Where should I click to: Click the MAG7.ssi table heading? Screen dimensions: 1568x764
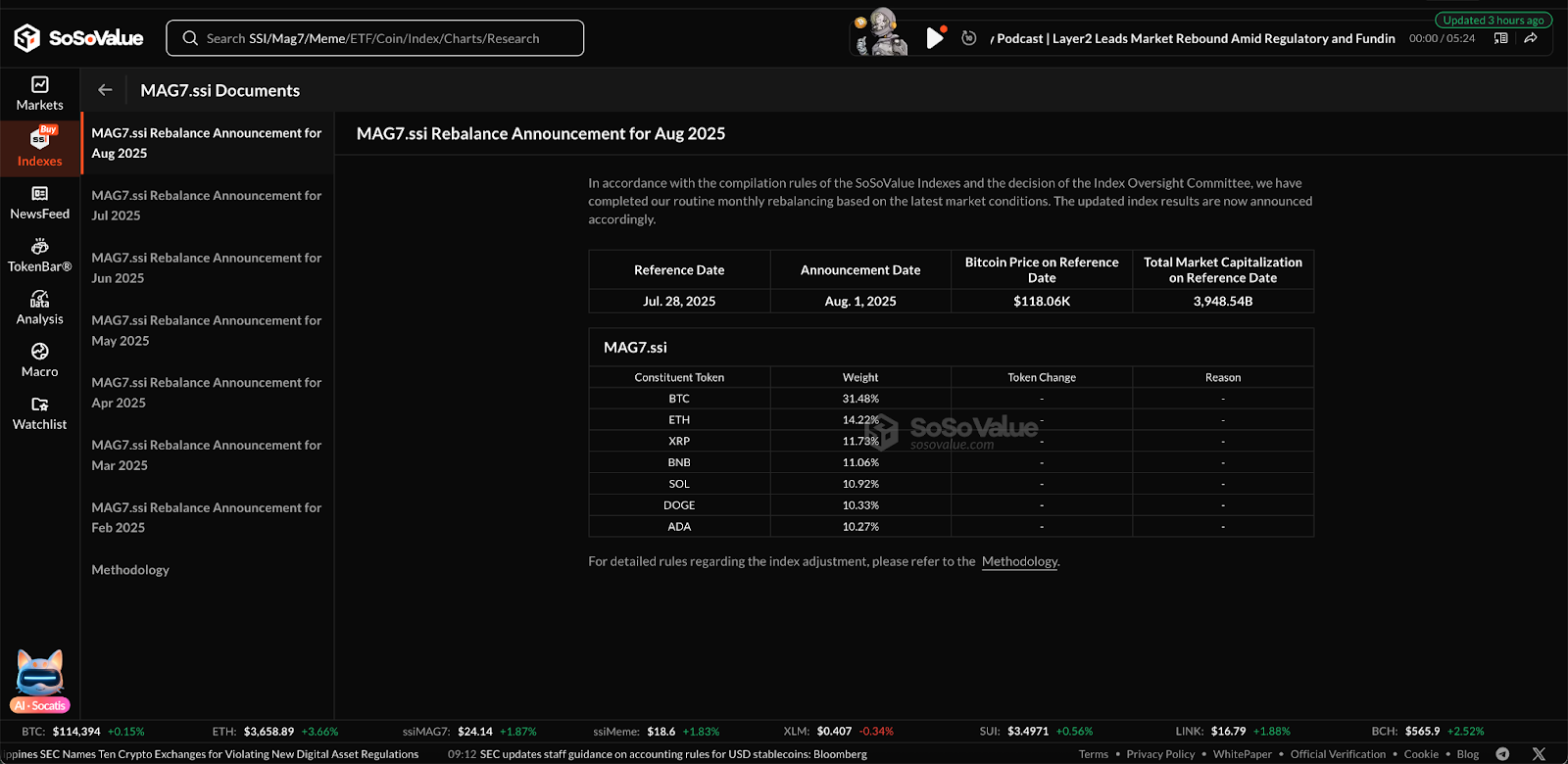635,348
